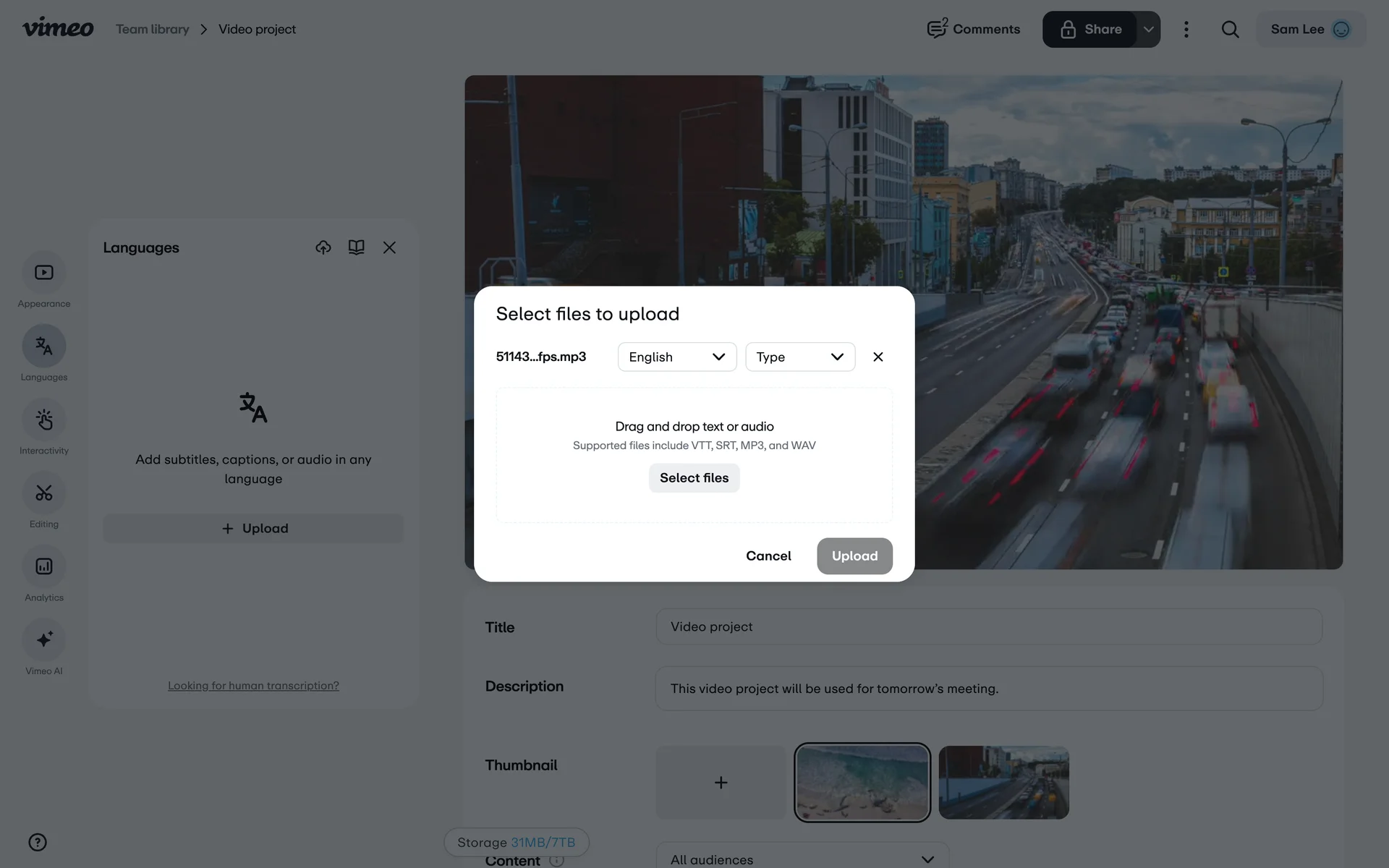Open the Editing scissors tool

[x=44, y=493]
